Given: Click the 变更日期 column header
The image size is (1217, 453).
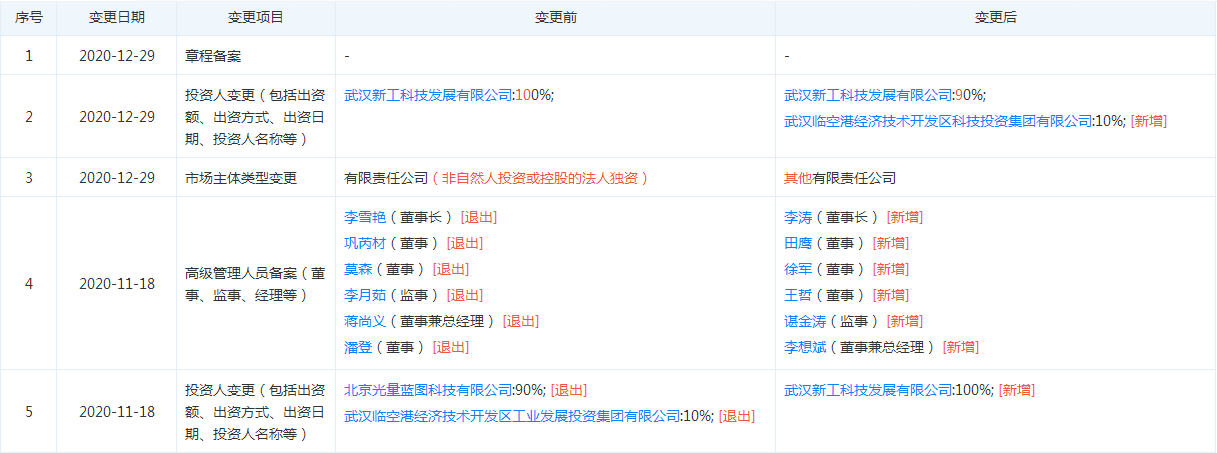Looking at the screenshot, I should pos(117,18).
